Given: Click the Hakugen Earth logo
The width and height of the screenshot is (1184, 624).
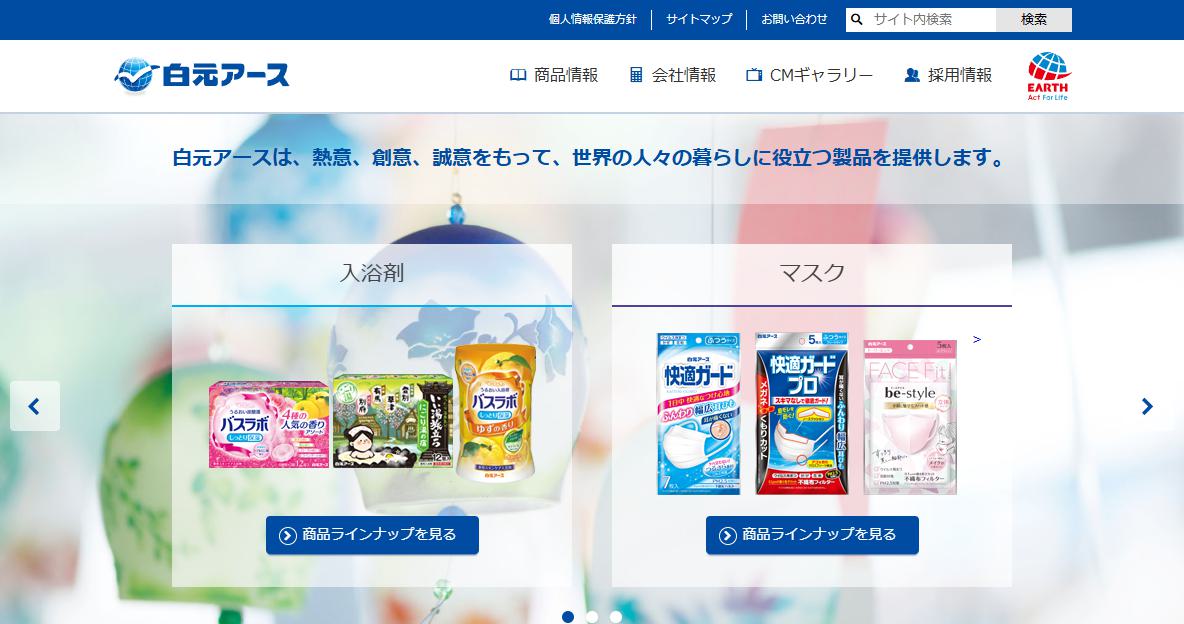Looking at the screenshot, I should 202,75.
